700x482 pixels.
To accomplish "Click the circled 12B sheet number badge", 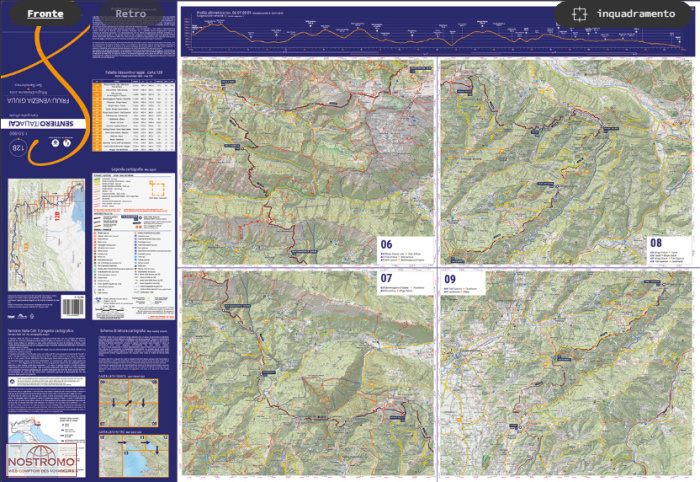I will pos(18,148).
